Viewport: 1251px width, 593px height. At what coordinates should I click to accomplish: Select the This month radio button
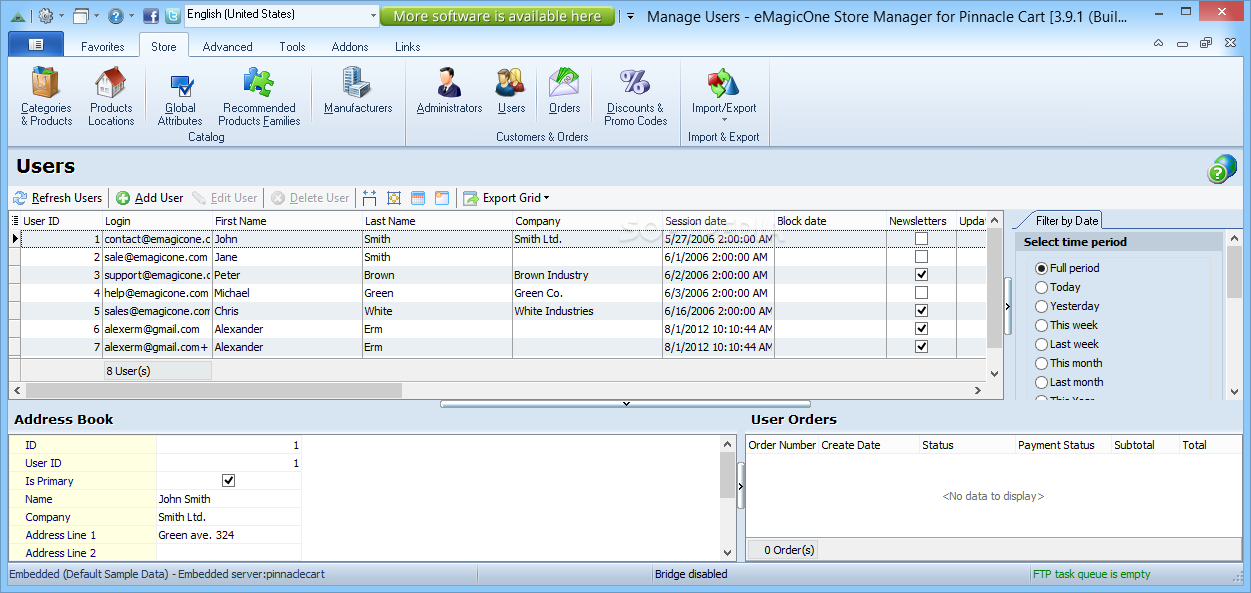(x=1041, y=363)
